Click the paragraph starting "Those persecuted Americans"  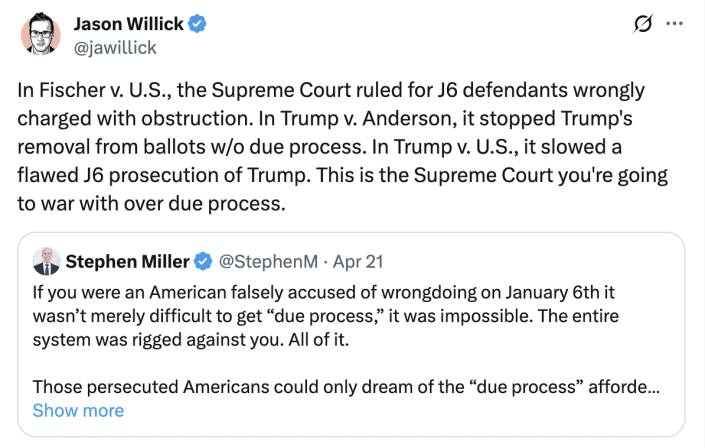point(340,387)
